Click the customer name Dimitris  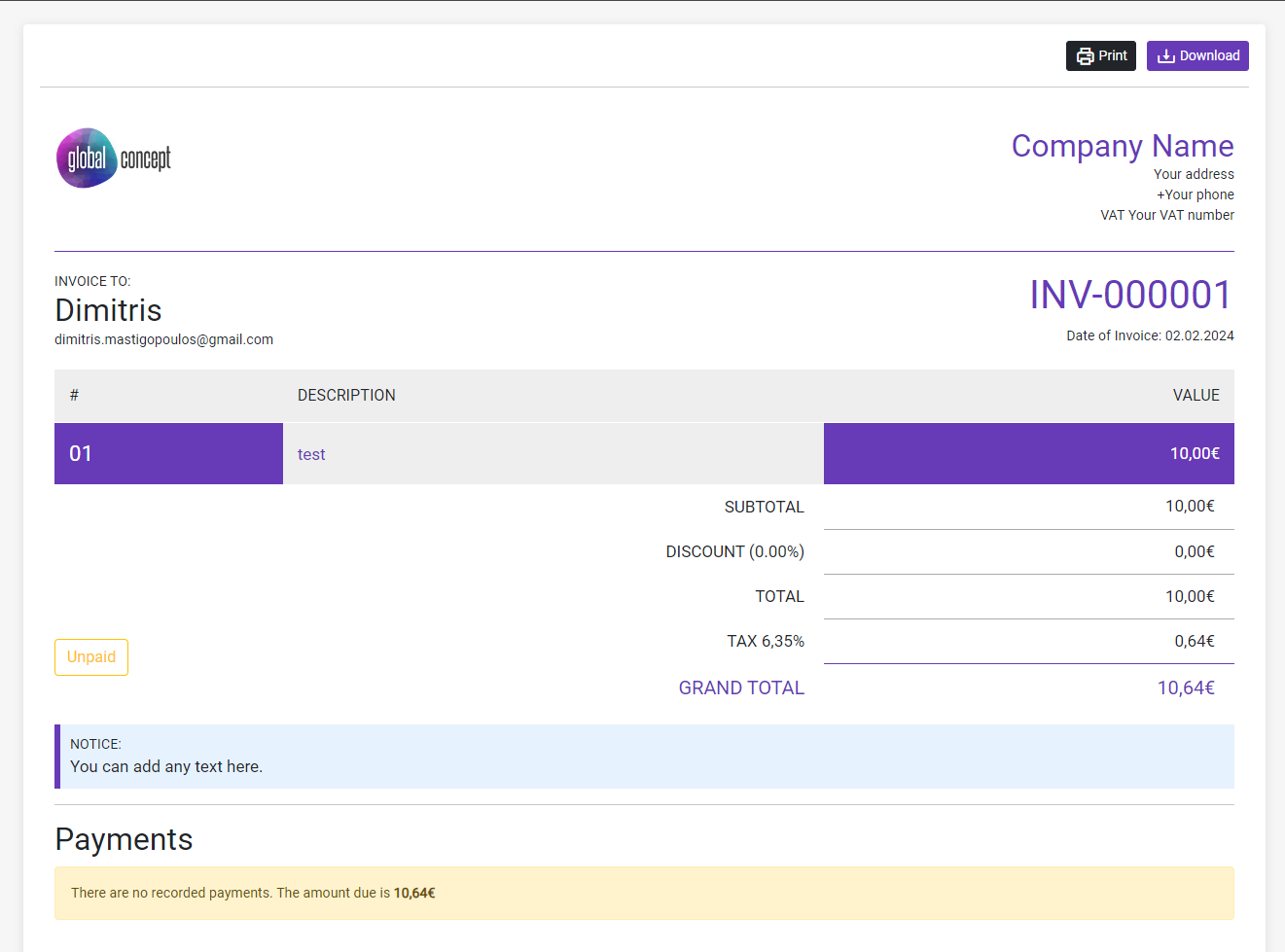(x=108, y=310)
